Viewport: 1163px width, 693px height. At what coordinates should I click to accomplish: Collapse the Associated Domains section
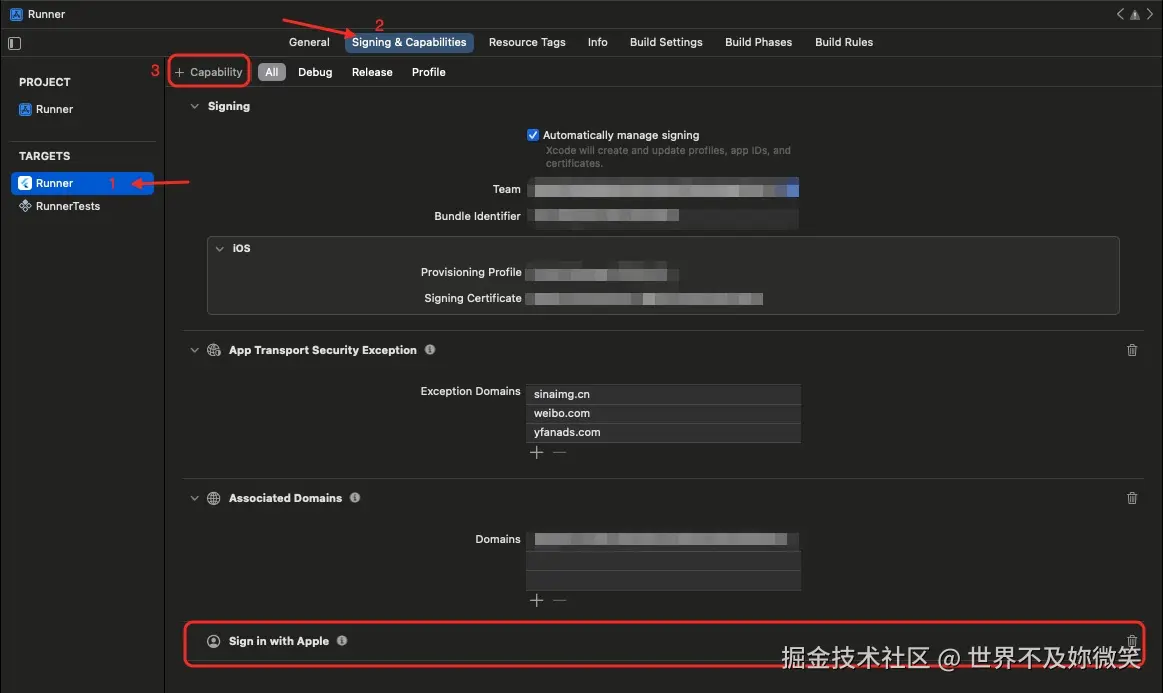click(195, 497)
